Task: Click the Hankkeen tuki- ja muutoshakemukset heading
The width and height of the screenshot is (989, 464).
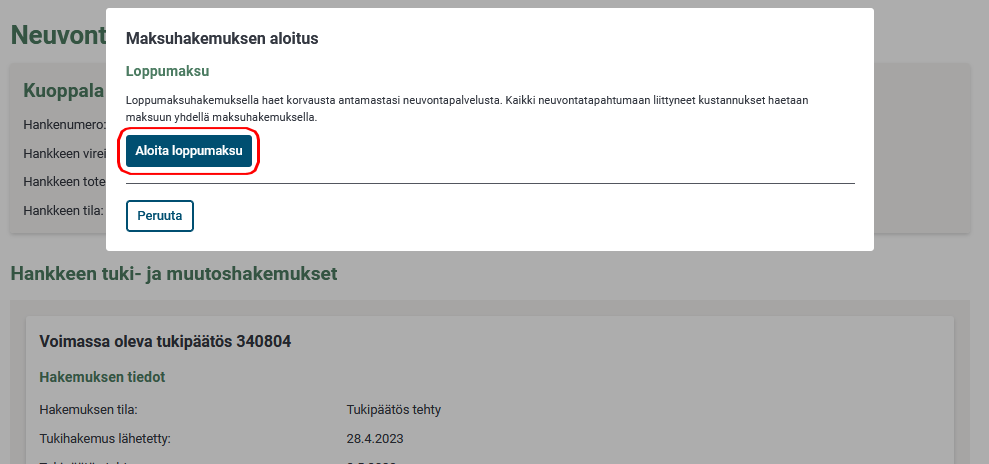Action: click(x=173, y=272)
